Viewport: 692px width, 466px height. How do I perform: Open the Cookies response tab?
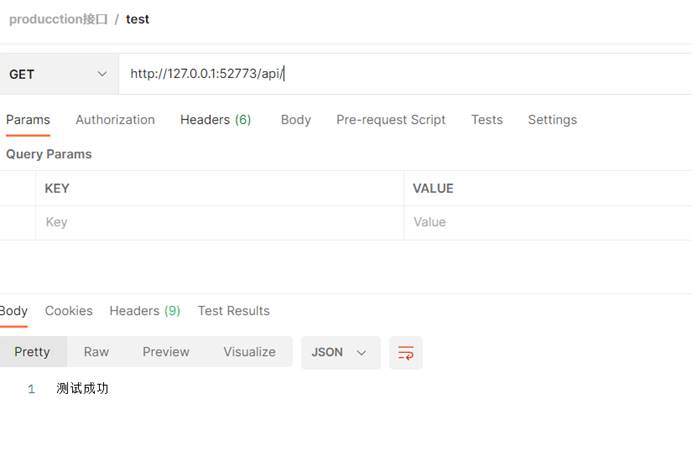click(69, 311)
